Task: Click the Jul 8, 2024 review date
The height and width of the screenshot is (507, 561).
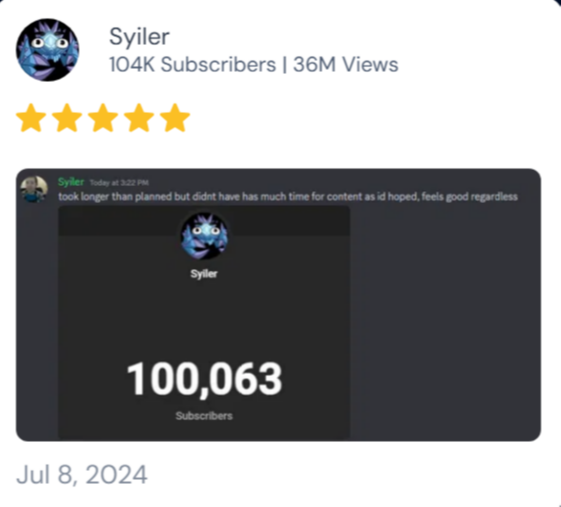Action: coord(82,475)
